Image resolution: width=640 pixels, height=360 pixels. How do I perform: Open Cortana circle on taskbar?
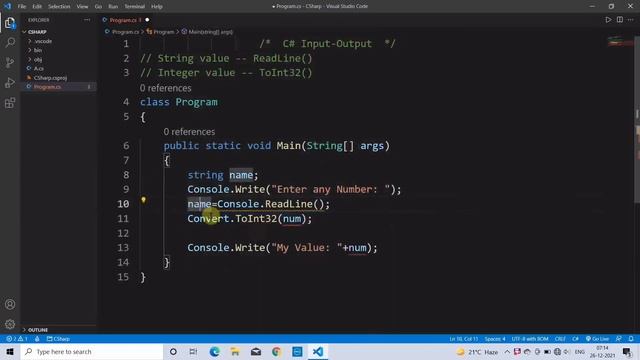click(173, 351)
